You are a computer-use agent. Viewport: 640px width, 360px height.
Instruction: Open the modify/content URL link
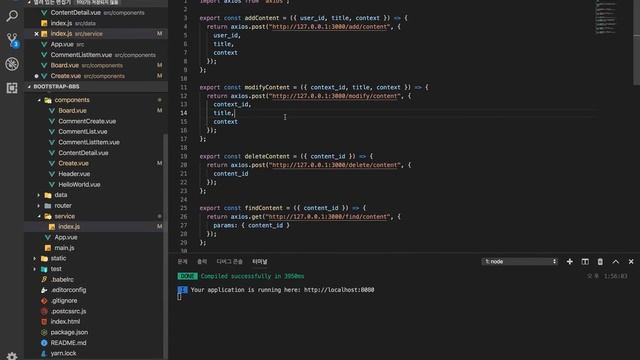click(335, 96)
